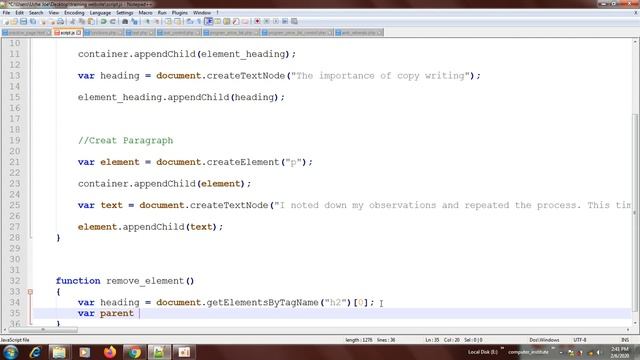This screenshot has height=360, width=640.
Task: Click the 'UTF-8' encoding status field
Action: click(x=580, y=340)
